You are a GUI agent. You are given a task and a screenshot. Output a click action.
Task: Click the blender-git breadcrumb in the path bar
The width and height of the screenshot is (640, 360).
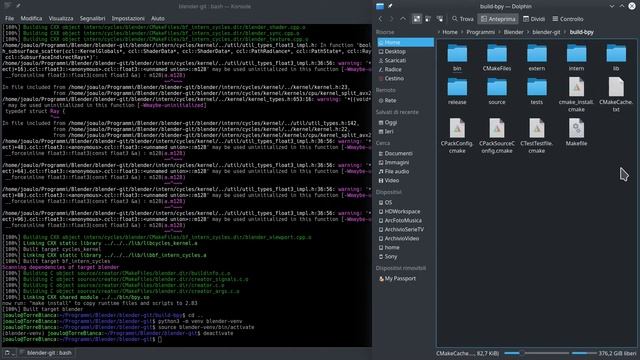click(x=546, y=32)
